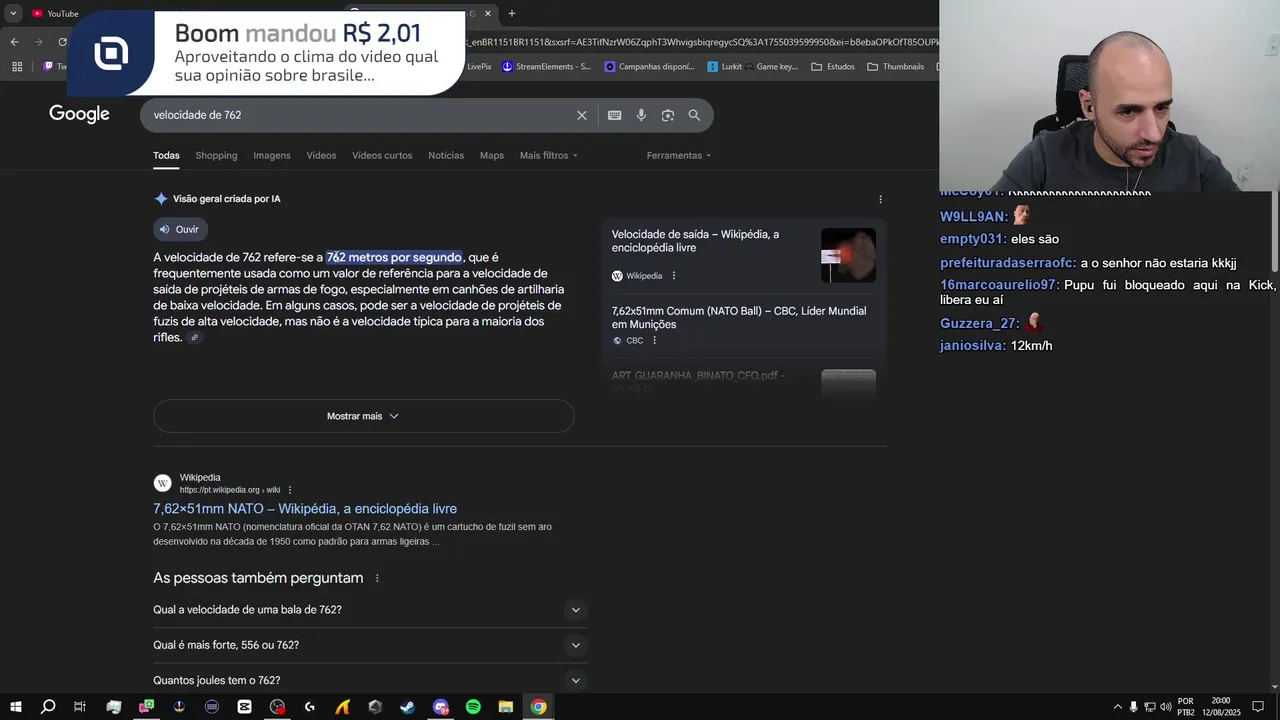Show hidden system tray icons

(1118, 707)
